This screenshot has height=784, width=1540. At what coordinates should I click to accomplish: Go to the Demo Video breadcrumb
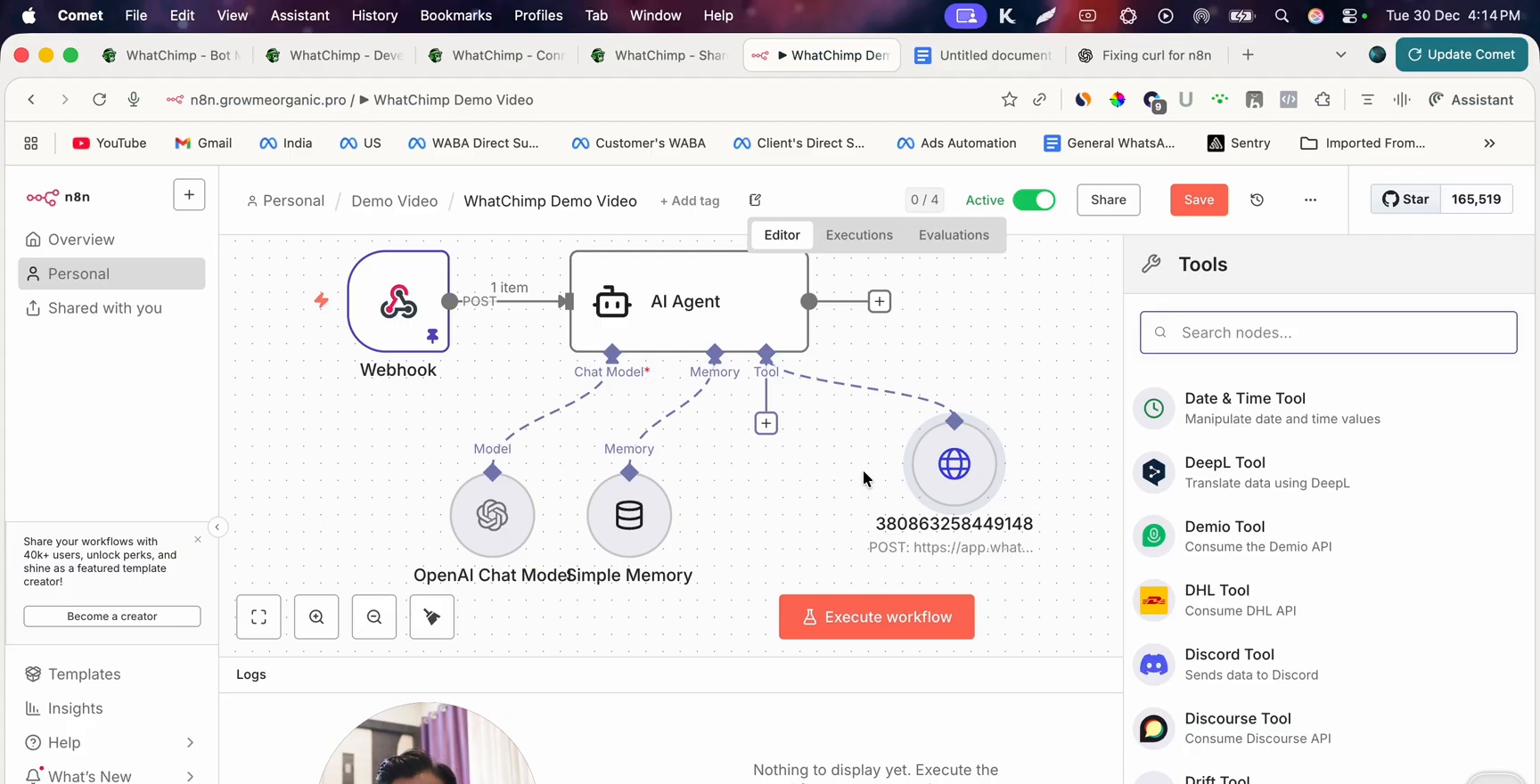tap(394, 201)
